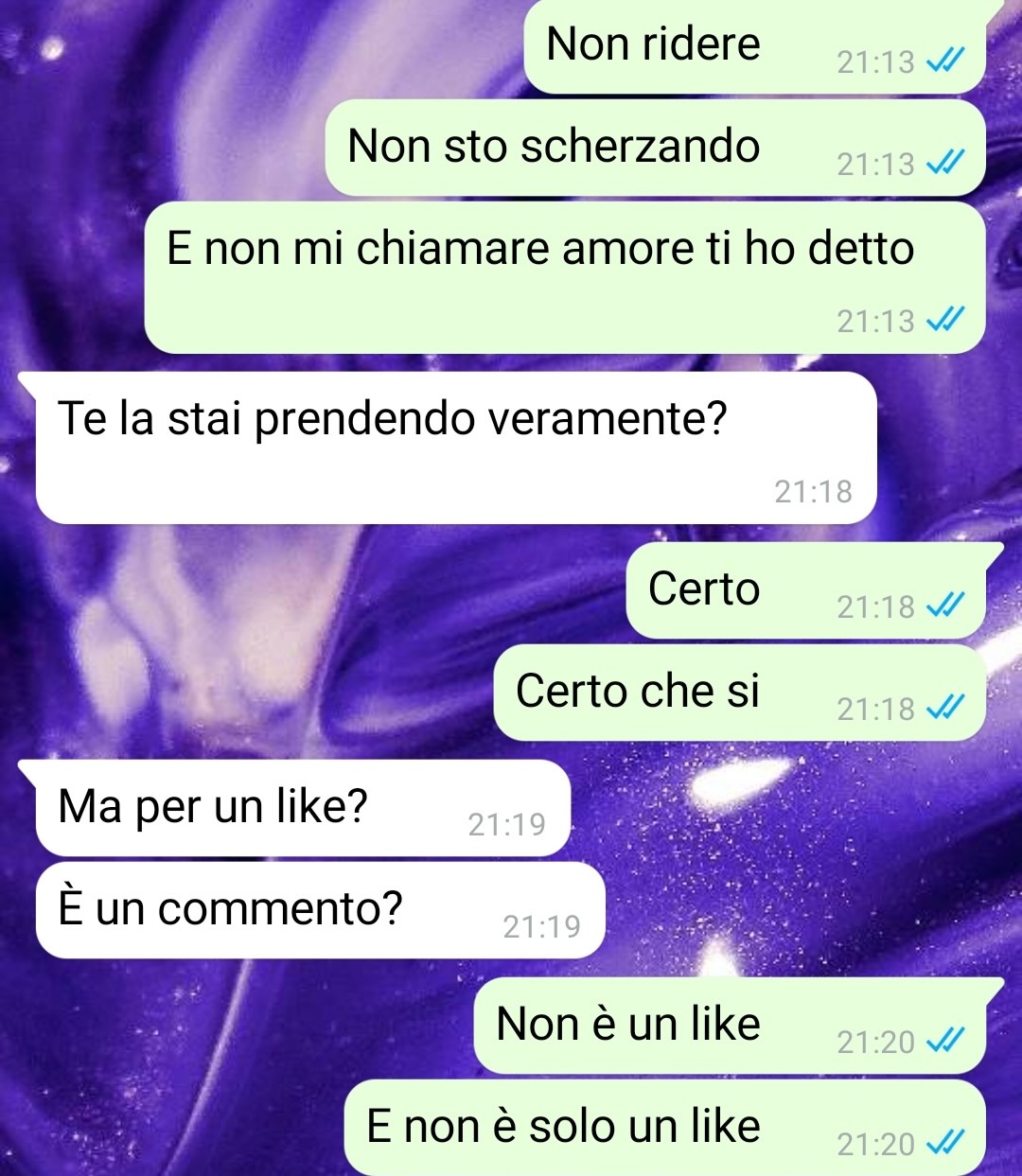Tap the 'È un commento?' received message
This screenshot has width=1022, height=1176.
[x=320, y=910]
